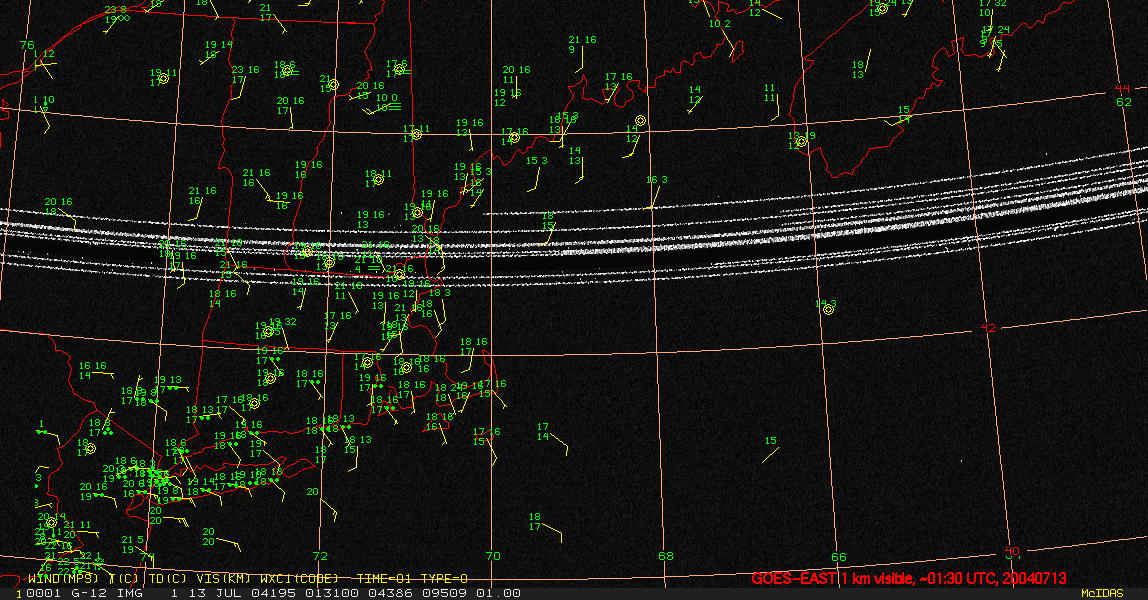Click the TYPE=0 legend entry
The height and width of the screenshot is (600, 1148).
444,579
